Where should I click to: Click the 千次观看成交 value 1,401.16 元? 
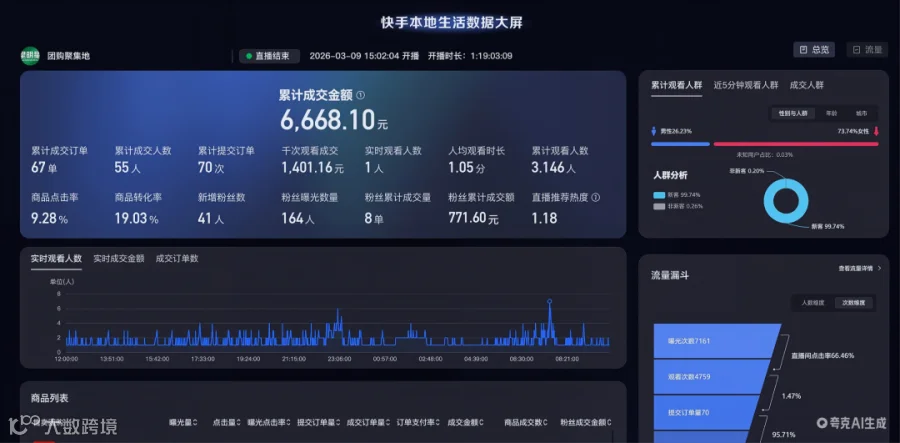tap(313, 168)
